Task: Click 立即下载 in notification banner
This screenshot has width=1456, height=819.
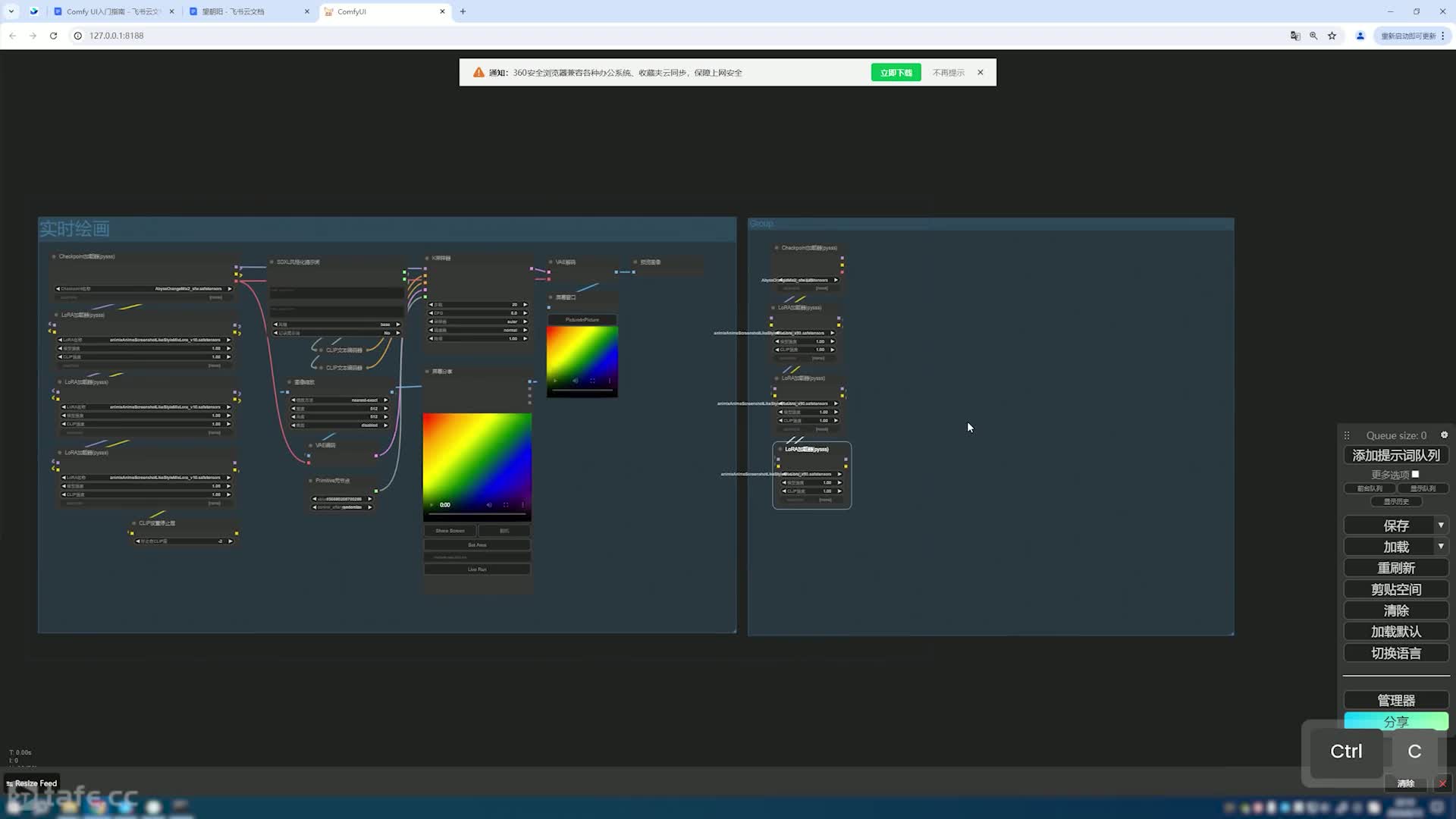Action: point(896,72)
